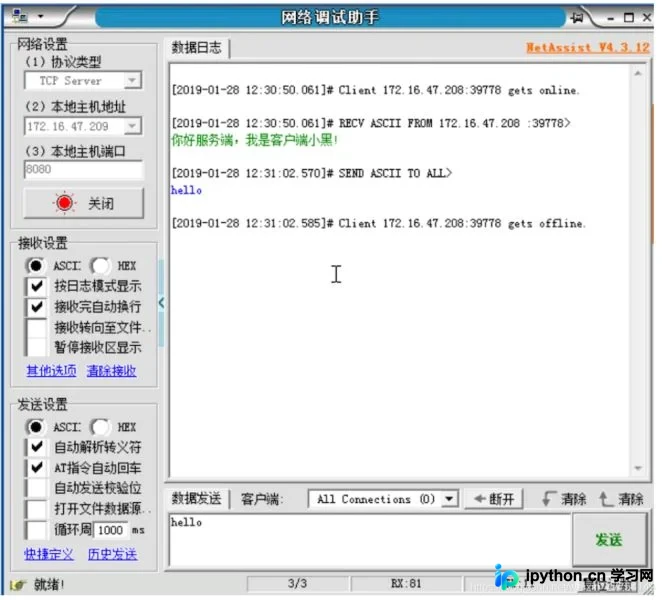Click the 3/3 status bar entry
This screenshot has height=600, width=662.
[297, 584]
